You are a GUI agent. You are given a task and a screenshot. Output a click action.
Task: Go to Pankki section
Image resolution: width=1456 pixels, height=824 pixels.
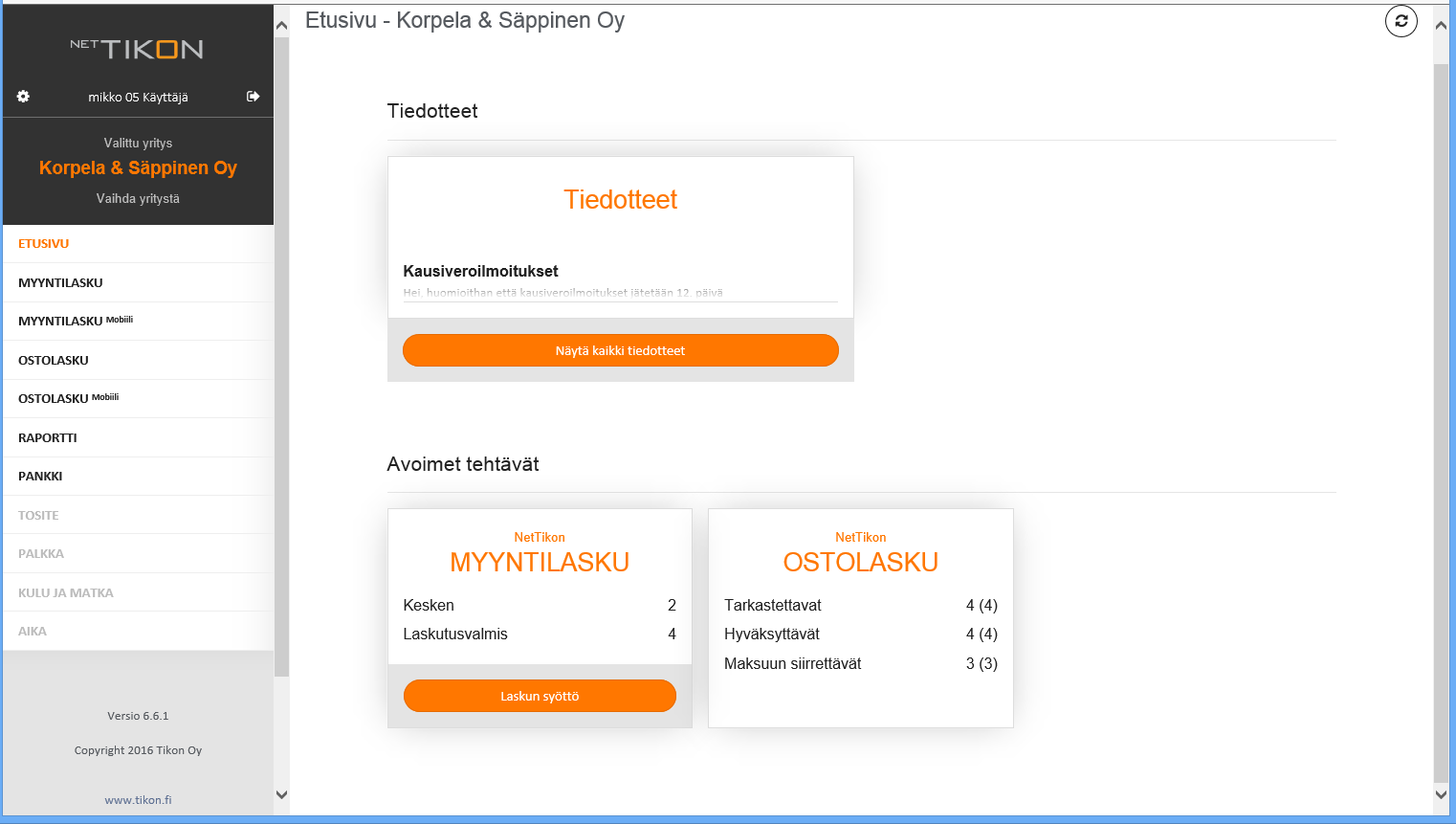point(138,477)
